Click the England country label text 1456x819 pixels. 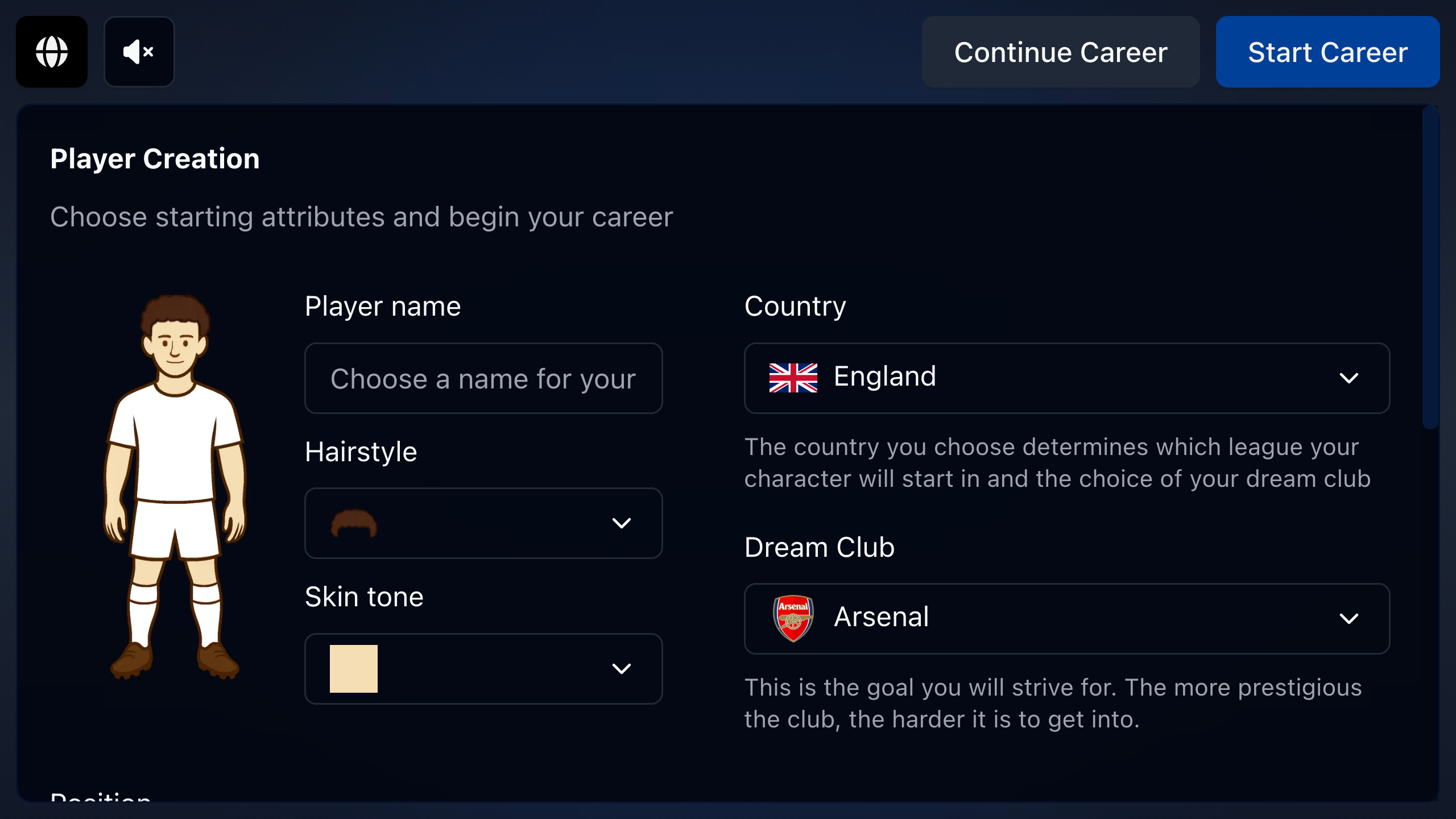click(884, 377)
